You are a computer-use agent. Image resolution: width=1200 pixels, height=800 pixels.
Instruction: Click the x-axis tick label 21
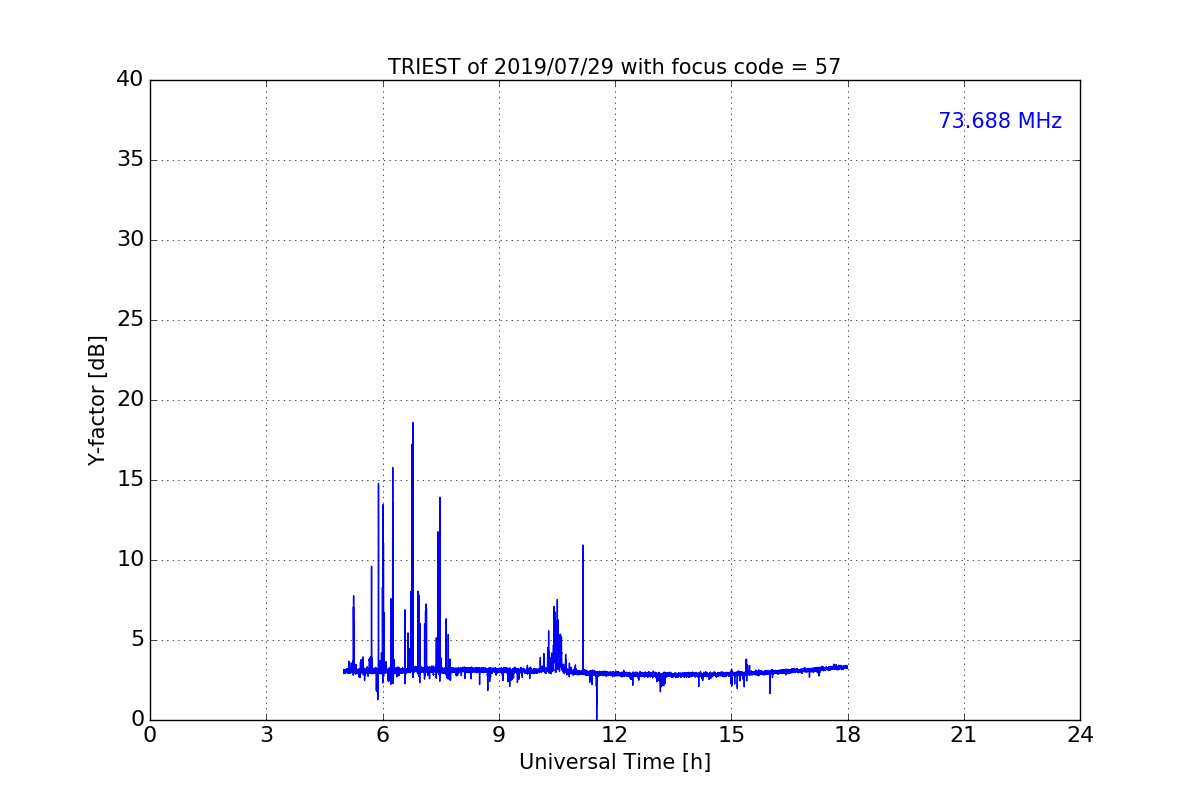pyautogui.click(x=964, y=735)
